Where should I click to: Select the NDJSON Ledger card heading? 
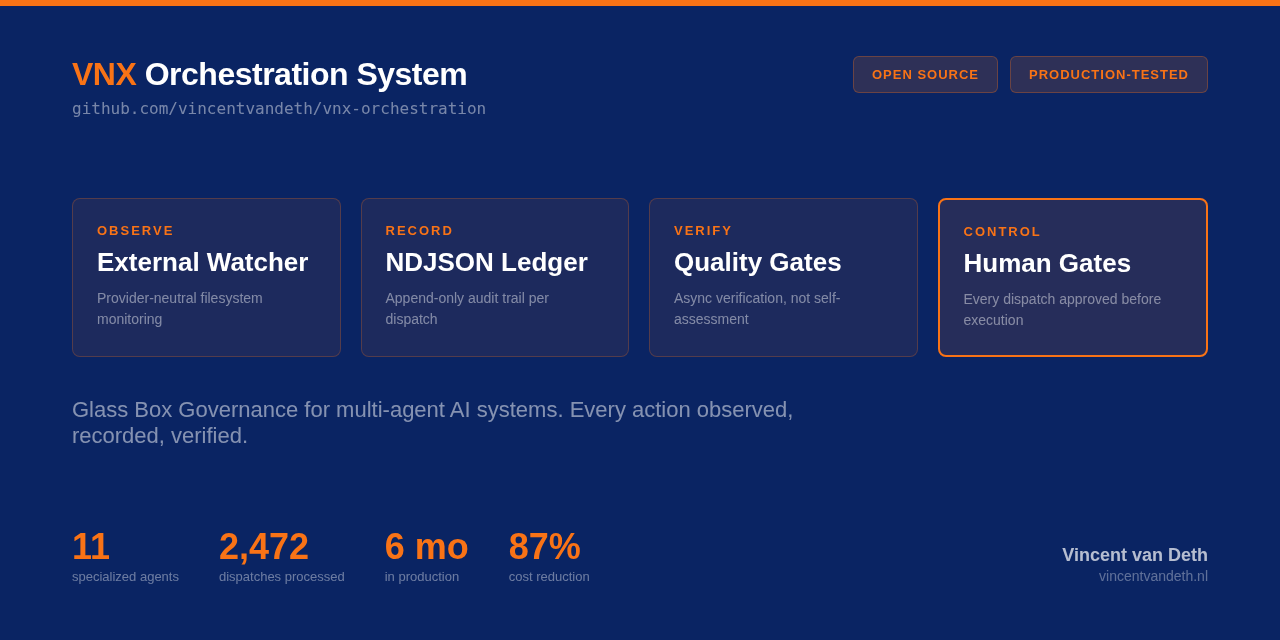486,262
